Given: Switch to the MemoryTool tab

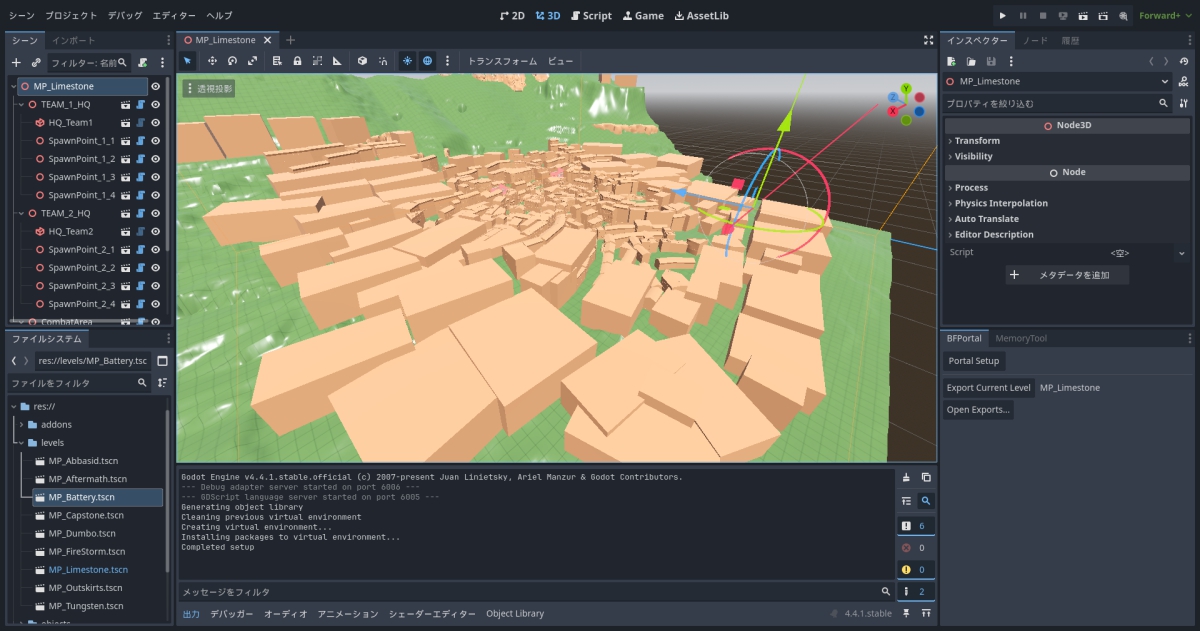Looking at the screenshot, I should [x=1020, y=338].
